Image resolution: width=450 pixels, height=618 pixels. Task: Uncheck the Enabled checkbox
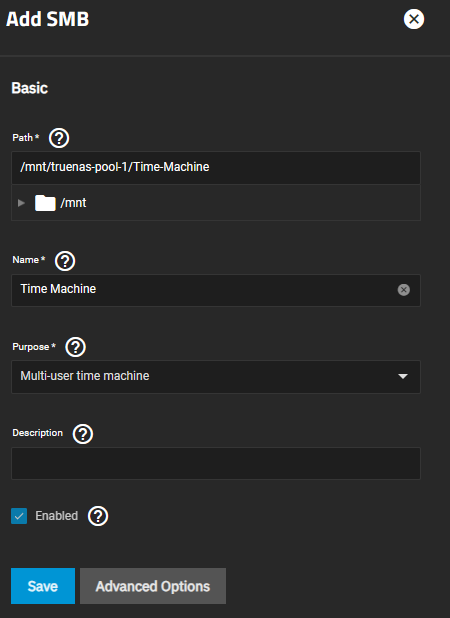click(19, 516)
